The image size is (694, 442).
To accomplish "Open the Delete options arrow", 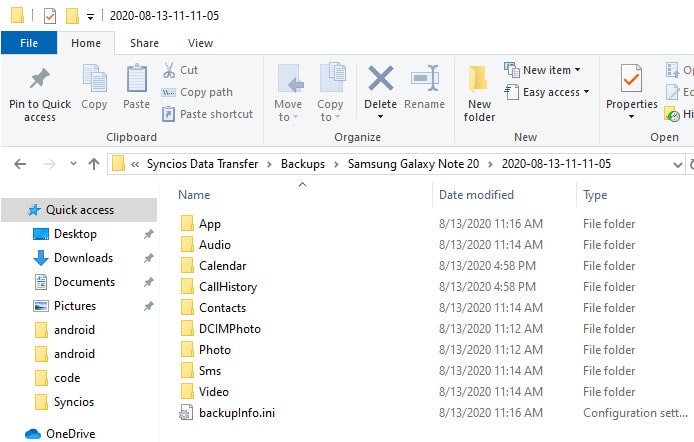I will (x=380, y=117).
